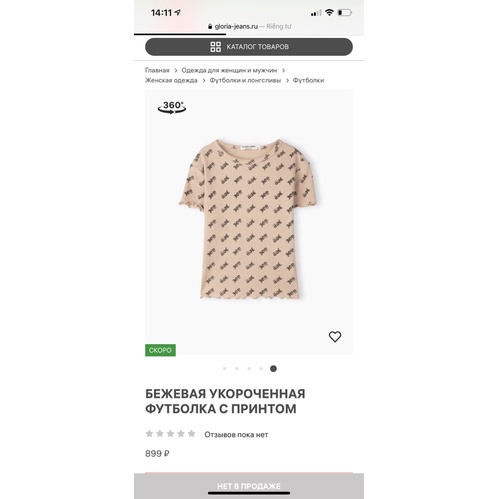Open the Главная breadcrumb link

pos(157,70)
